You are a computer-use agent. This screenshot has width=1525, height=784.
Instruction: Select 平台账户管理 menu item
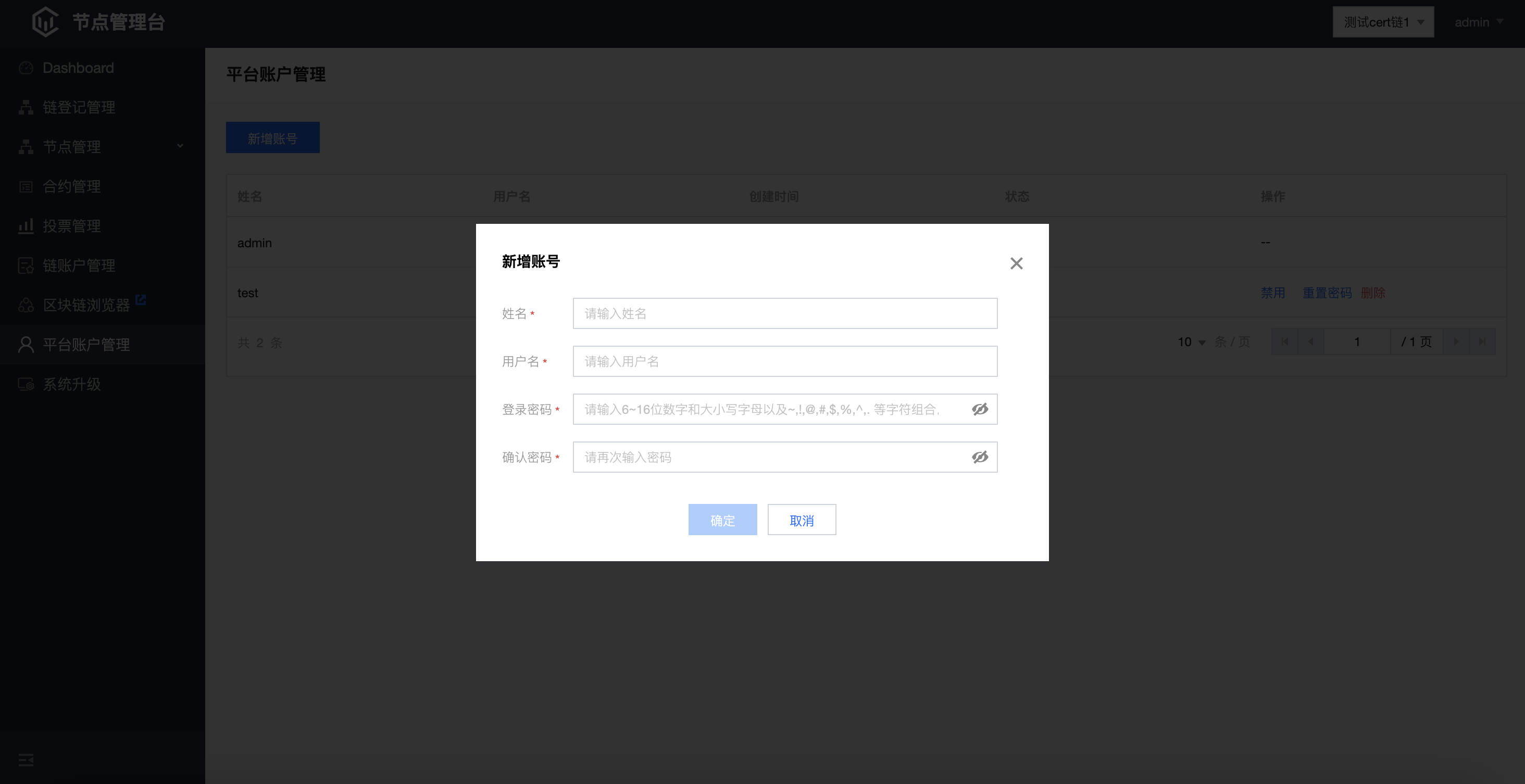103,345
